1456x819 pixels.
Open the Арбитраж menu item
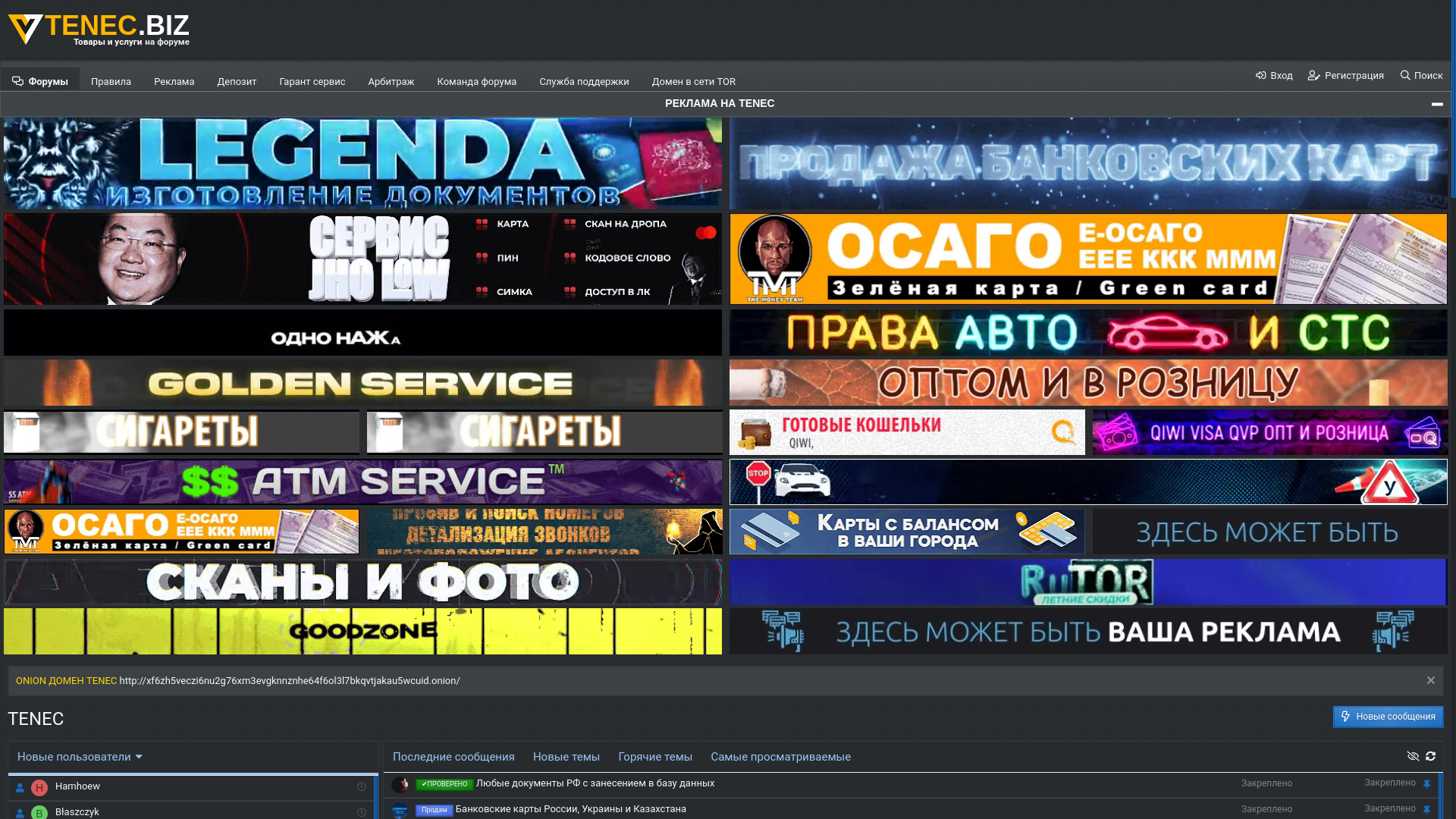pyautogui.click(x=391, y=81)
